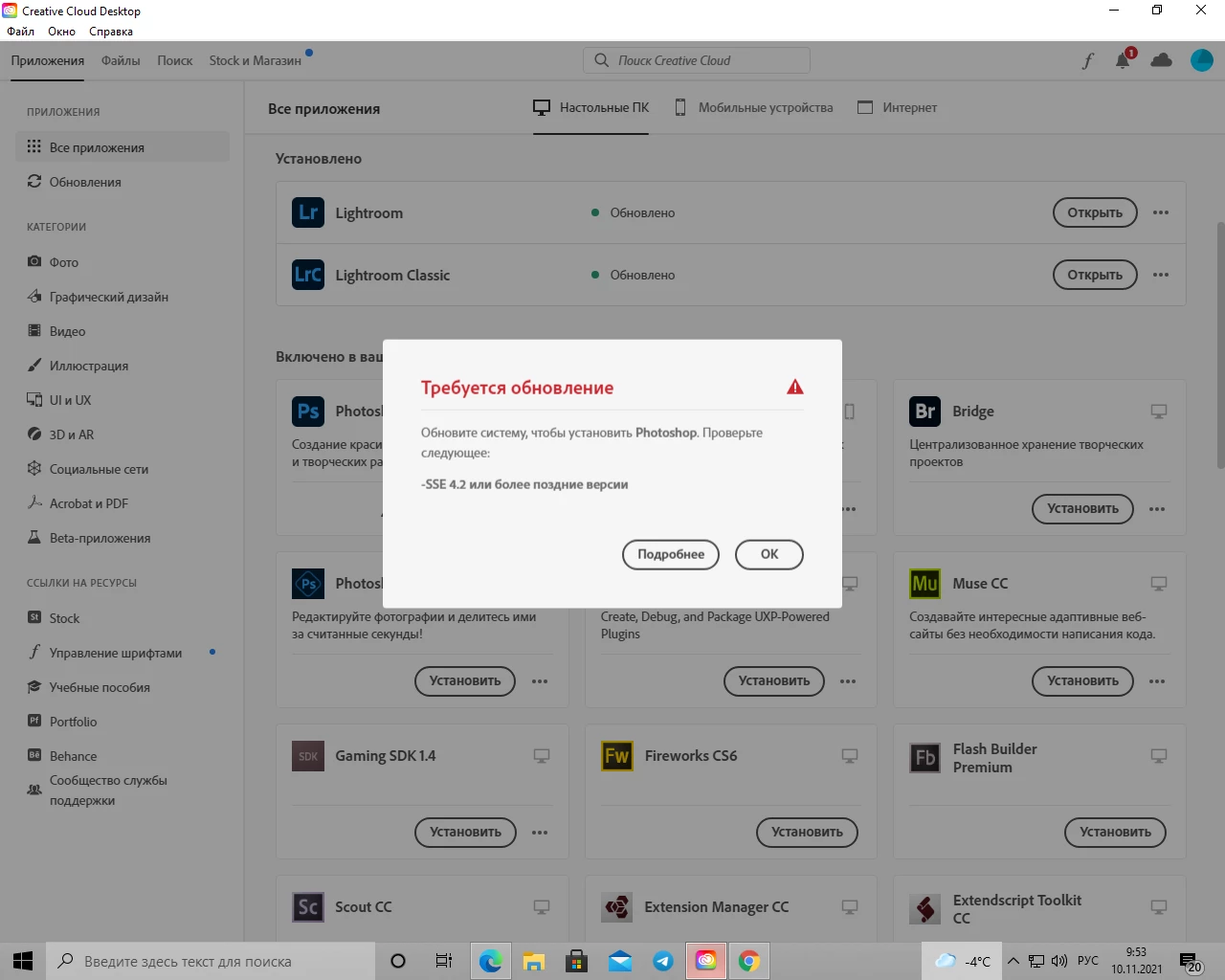
Task: Open more options beside UXP plugins card
Action: click(x=848, y=681)
